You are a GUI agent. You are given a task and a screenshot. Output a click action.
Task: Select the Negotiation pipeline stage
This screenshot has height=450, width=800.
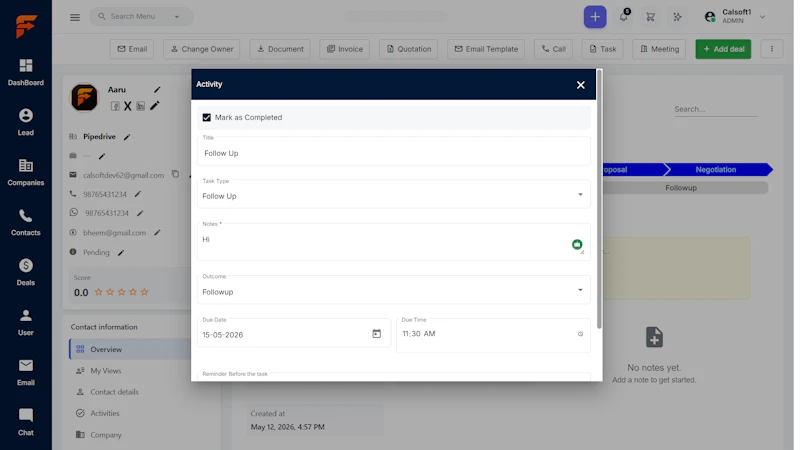click(715, 169)
